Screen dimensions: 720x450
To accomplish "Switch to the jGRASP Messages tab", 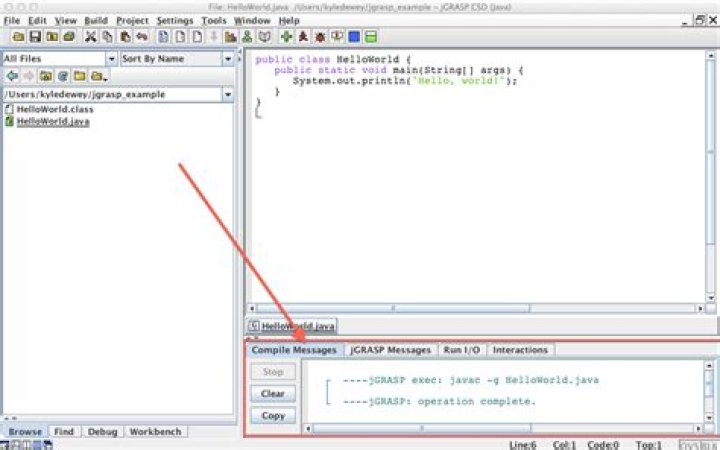I will (x=390, y=350).
